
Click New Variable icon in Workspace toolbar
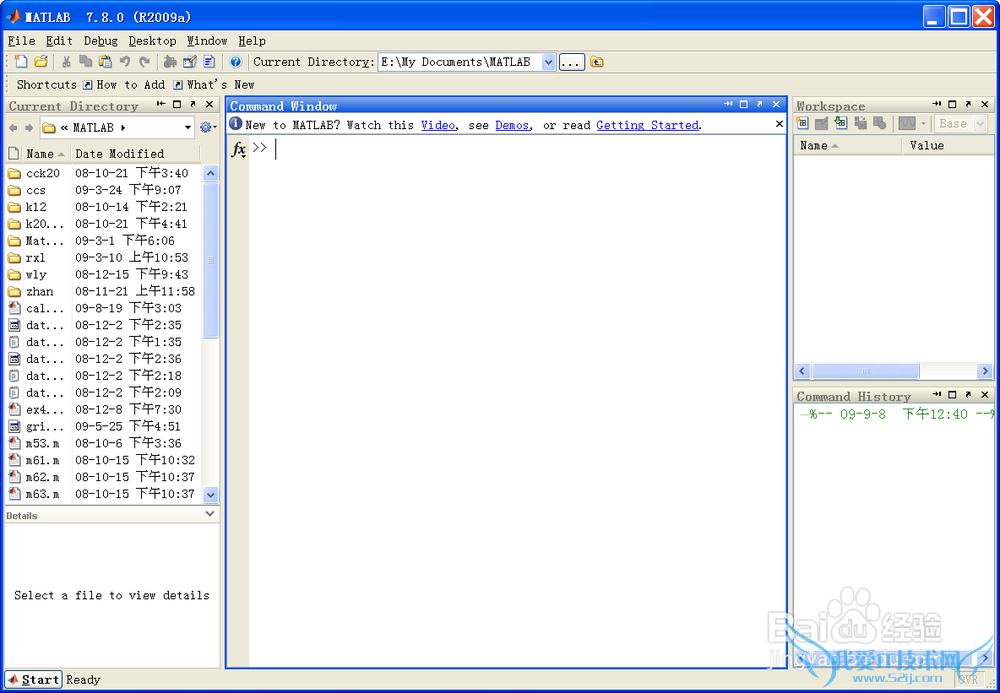(802, 123)
